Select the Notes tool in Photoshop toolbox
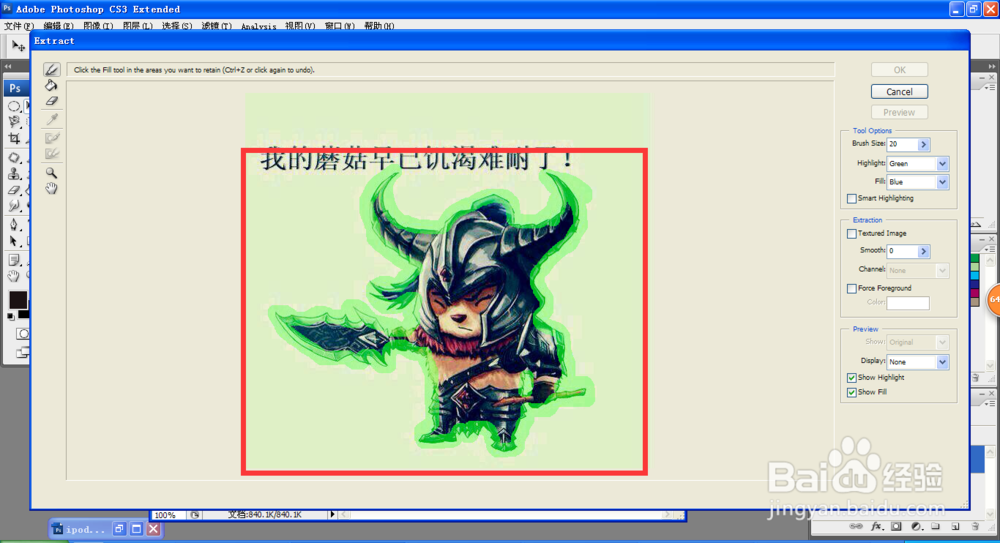1000x543 pixels. (x=14, y=260)
